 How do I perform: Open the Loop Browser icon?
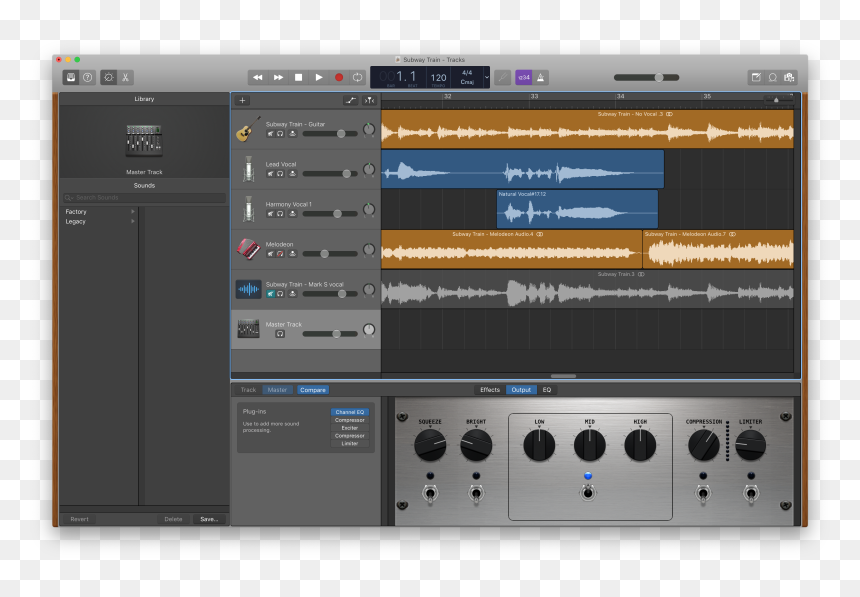pyautogui.click(x=772, y=77)
